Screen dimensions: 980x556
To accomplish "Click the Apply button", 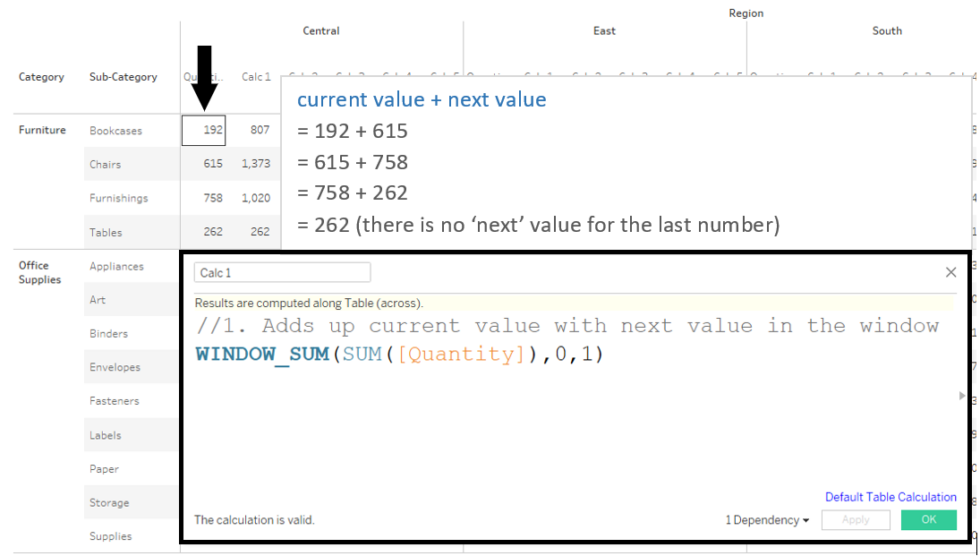I will (855, 520).
